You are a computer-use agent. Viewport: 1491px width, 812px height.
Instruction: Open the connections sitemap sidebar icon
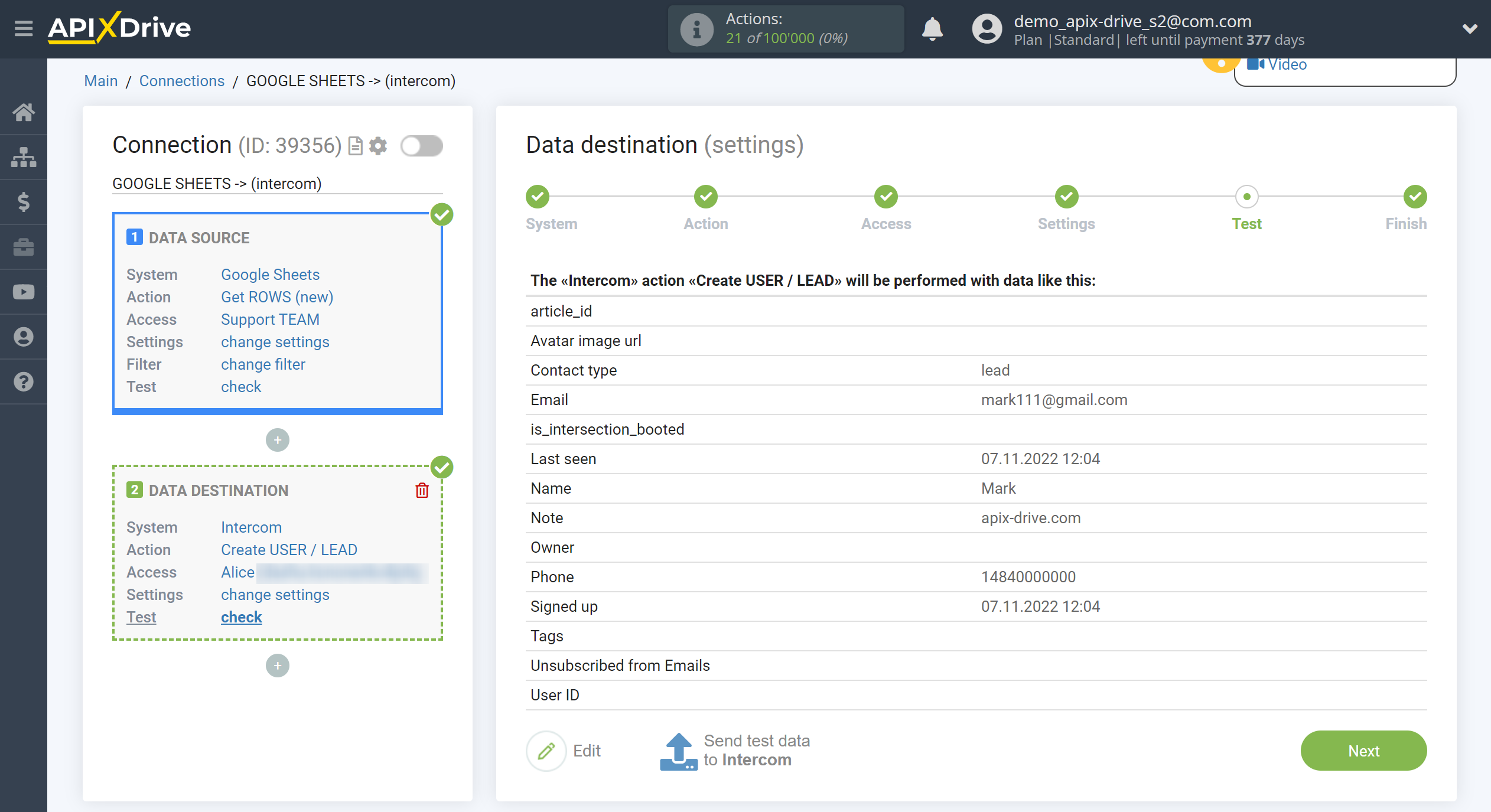pyautogui.click(x=24, y=157)
